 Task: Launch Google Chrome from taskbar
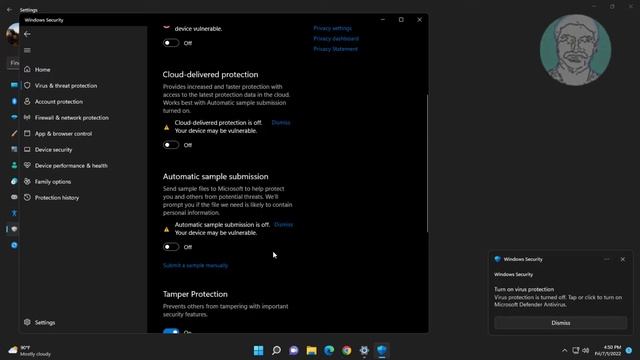tap(347, 351)
